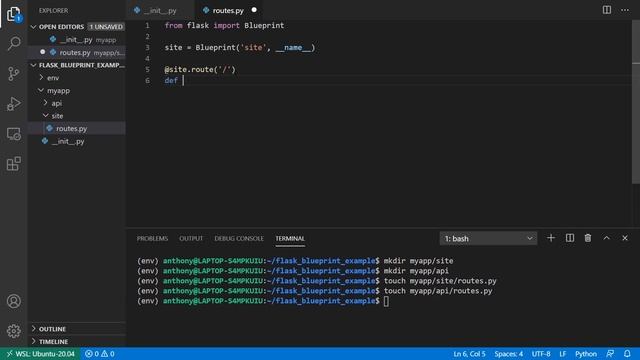
Task: Change end of line sequence LF
Action: 562,354
